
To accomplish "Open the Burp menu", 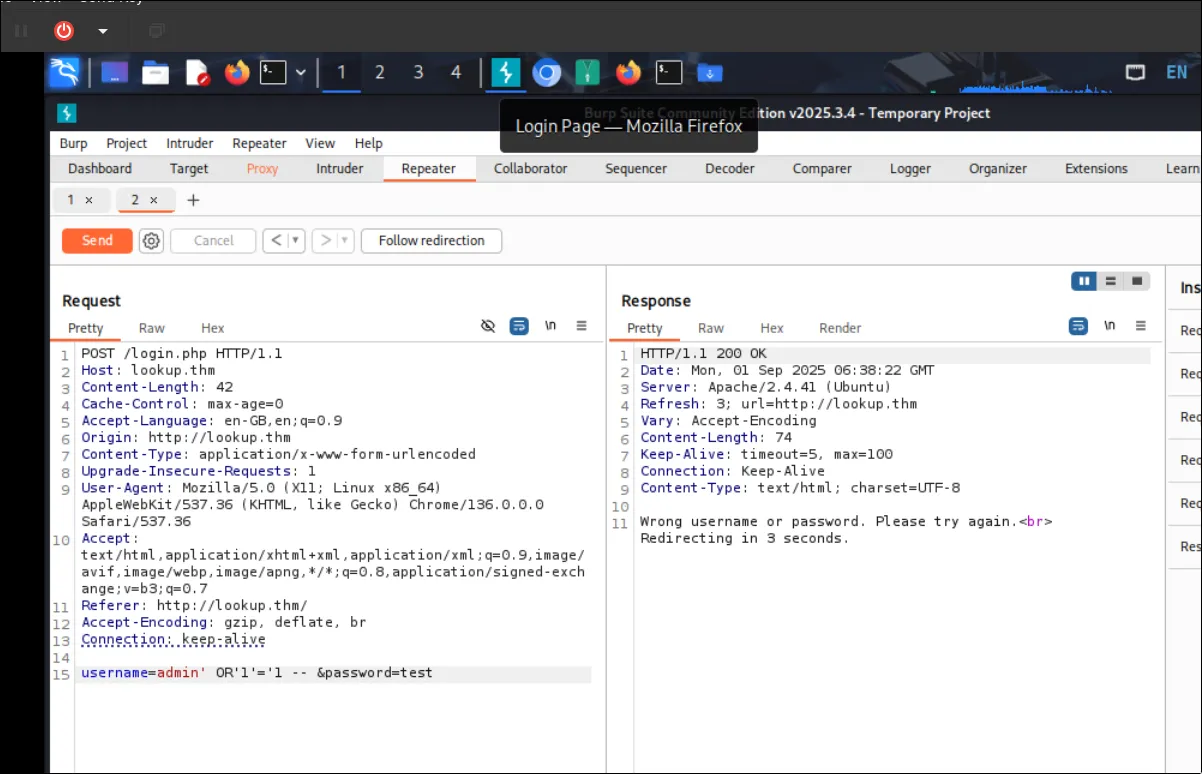I will point(74,143).
